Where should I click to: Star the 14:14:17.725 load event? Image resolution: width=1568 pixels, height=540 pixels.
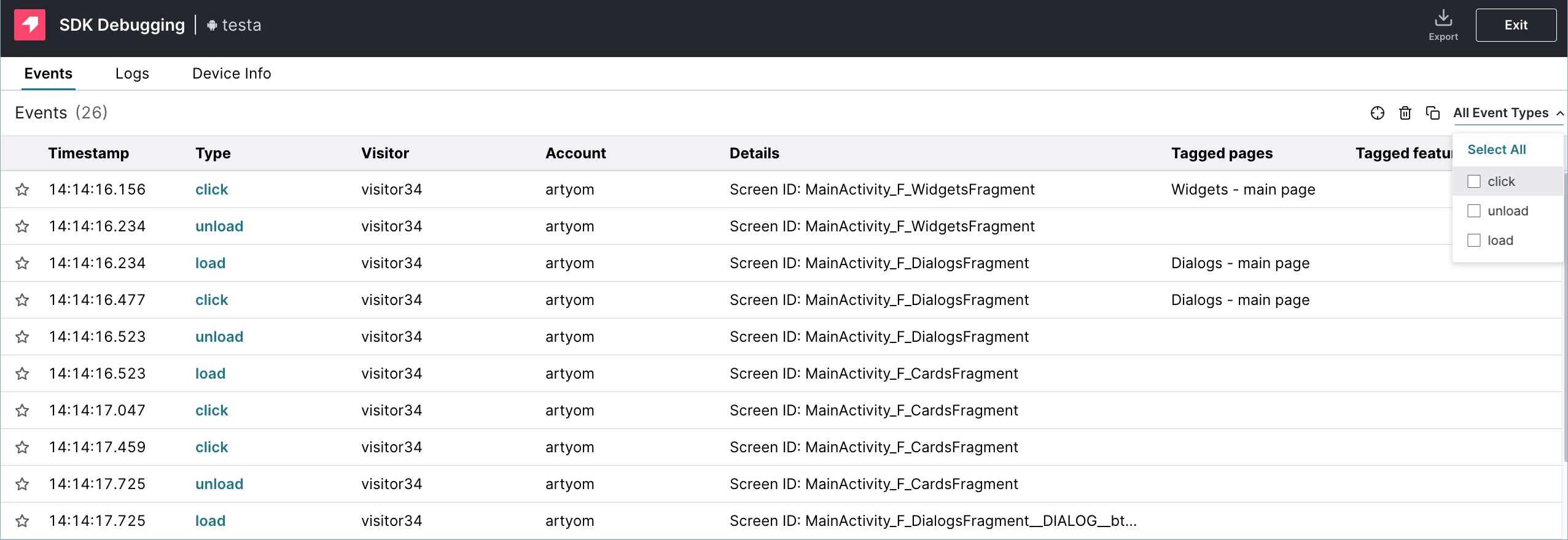click(x=22, y=521)
